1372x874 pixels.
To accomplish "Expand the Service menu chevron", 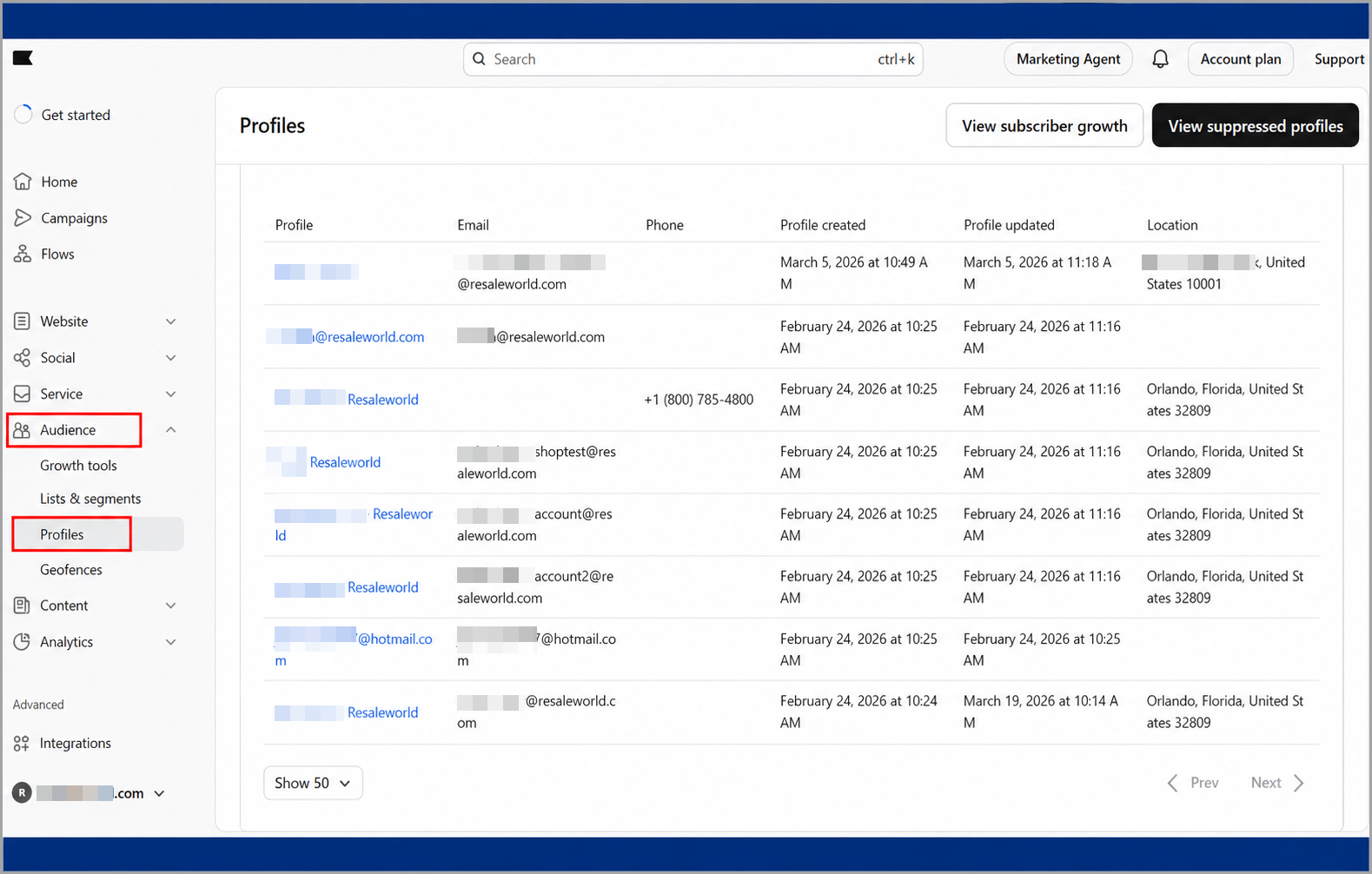I will click(171, 394).
